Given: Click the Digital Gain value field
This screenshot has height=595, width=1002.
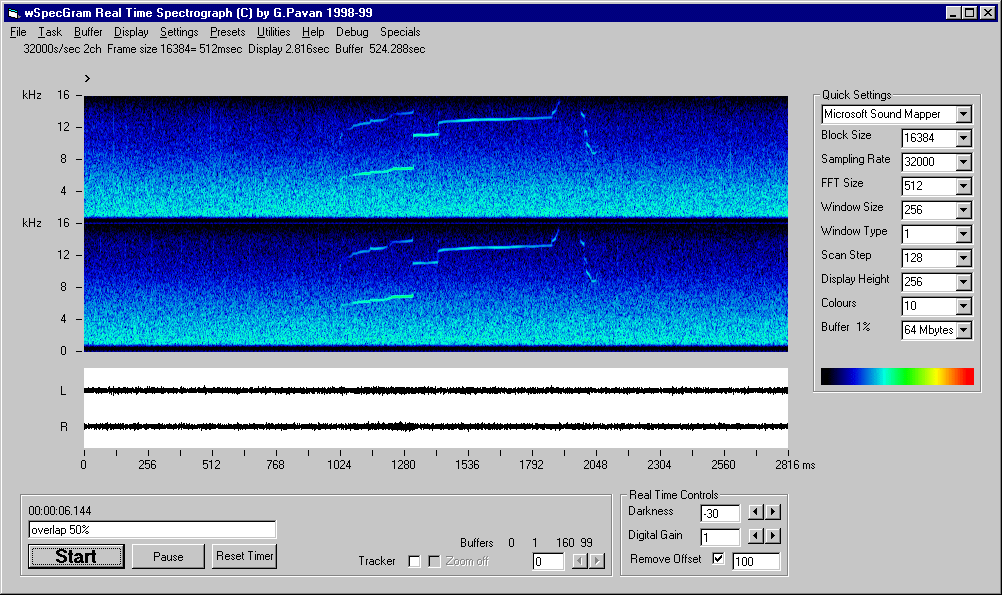Looking at the screenshot, I should 720,537.
